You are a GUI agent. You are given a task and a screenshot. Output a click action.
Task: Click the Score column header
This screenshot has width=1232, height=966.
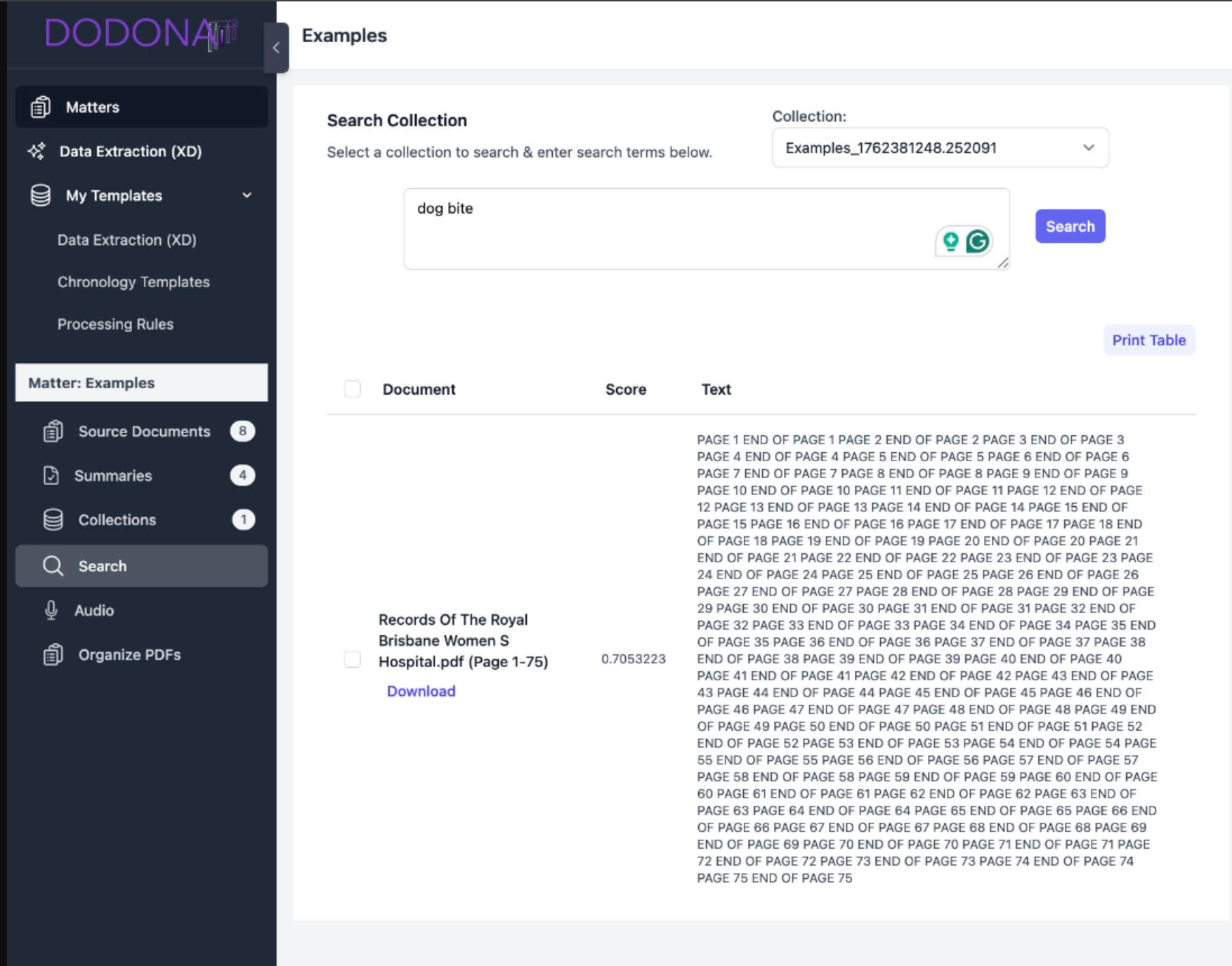pyautogui.click(x=626, y=389)
